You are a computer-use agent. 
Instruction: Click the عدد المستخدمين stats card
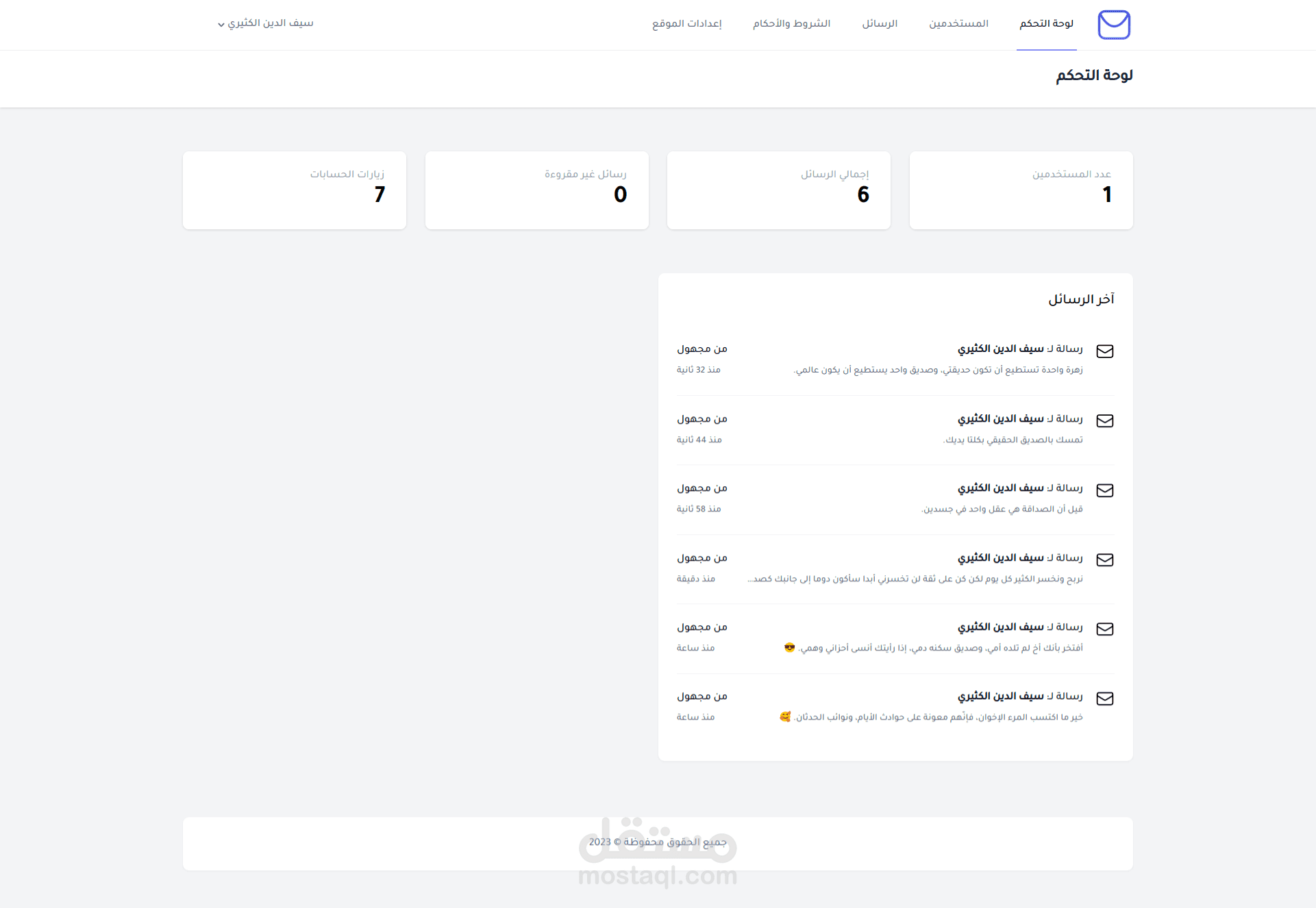[x=1021, y=190]
